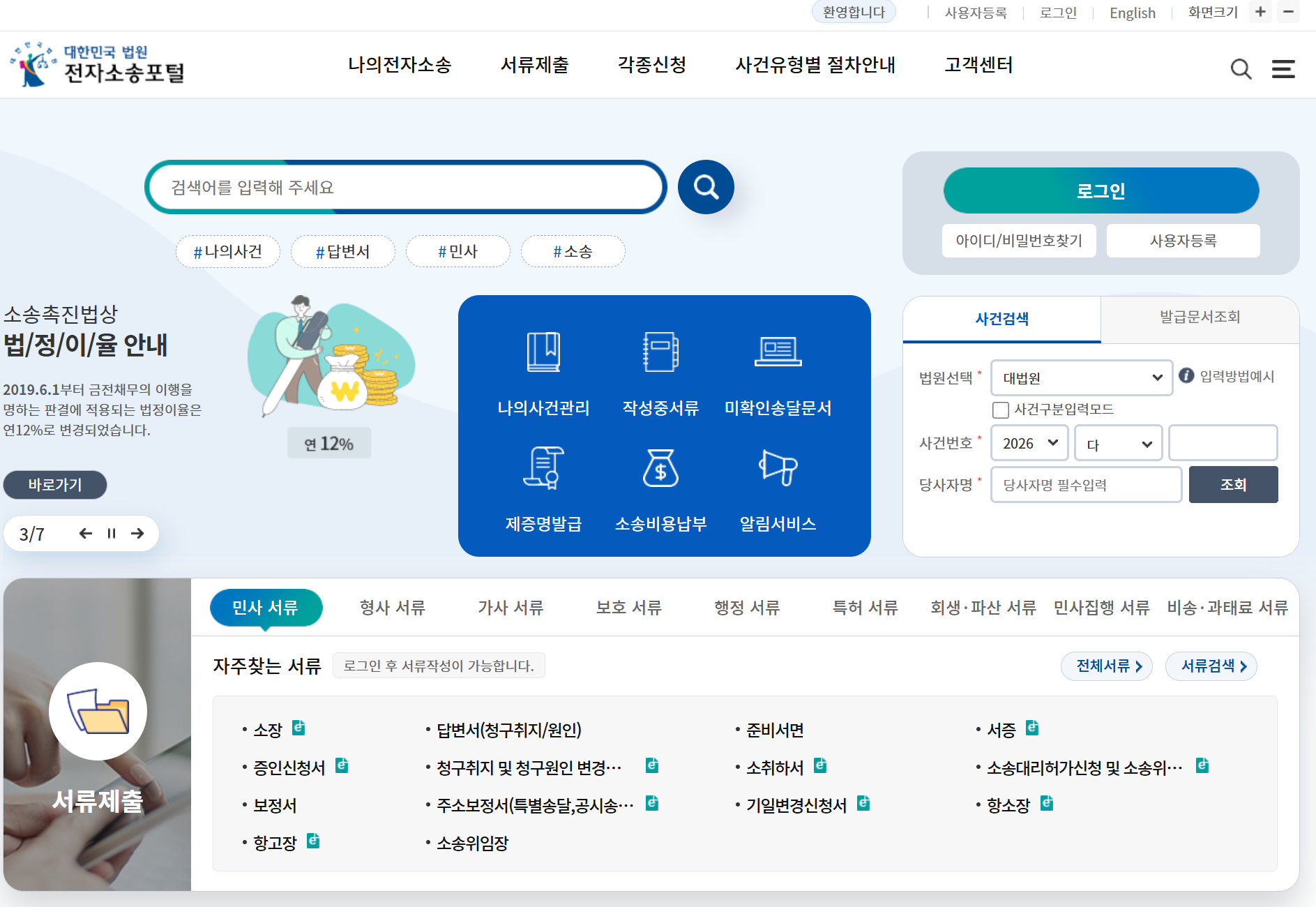Click the search button beside the keyword field
Screen dimensions: 1316x907
(705, 186)
